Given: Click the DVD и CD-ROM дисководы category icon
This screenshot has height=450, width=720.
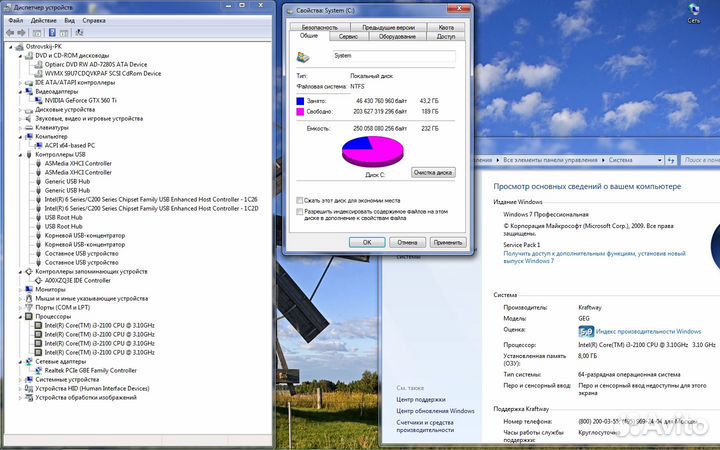Looking at the screenshot, I should point(29,56).
